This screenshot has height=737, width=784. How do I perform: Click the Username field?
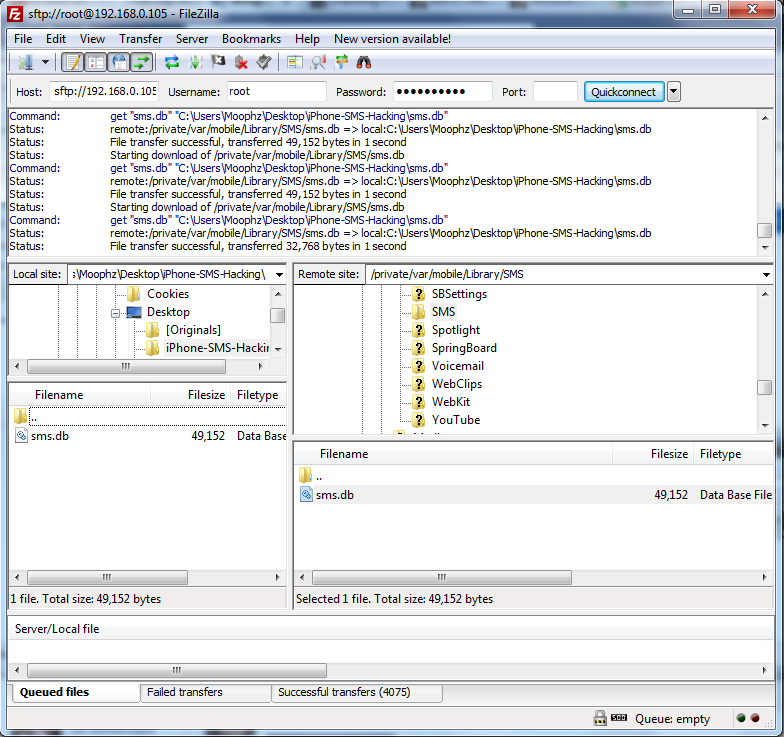click(276, 92)
